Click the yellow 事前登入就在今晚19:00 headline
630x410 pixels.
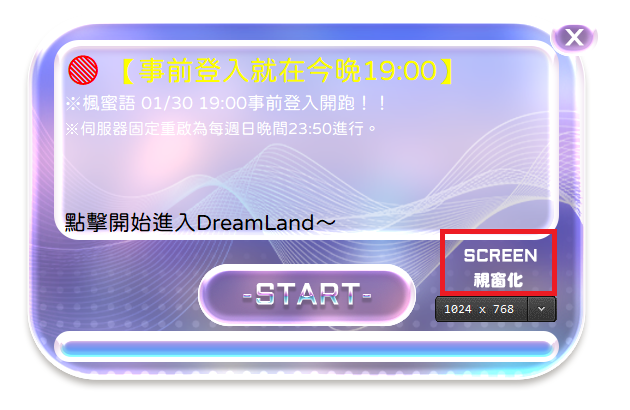pos(288,71)
